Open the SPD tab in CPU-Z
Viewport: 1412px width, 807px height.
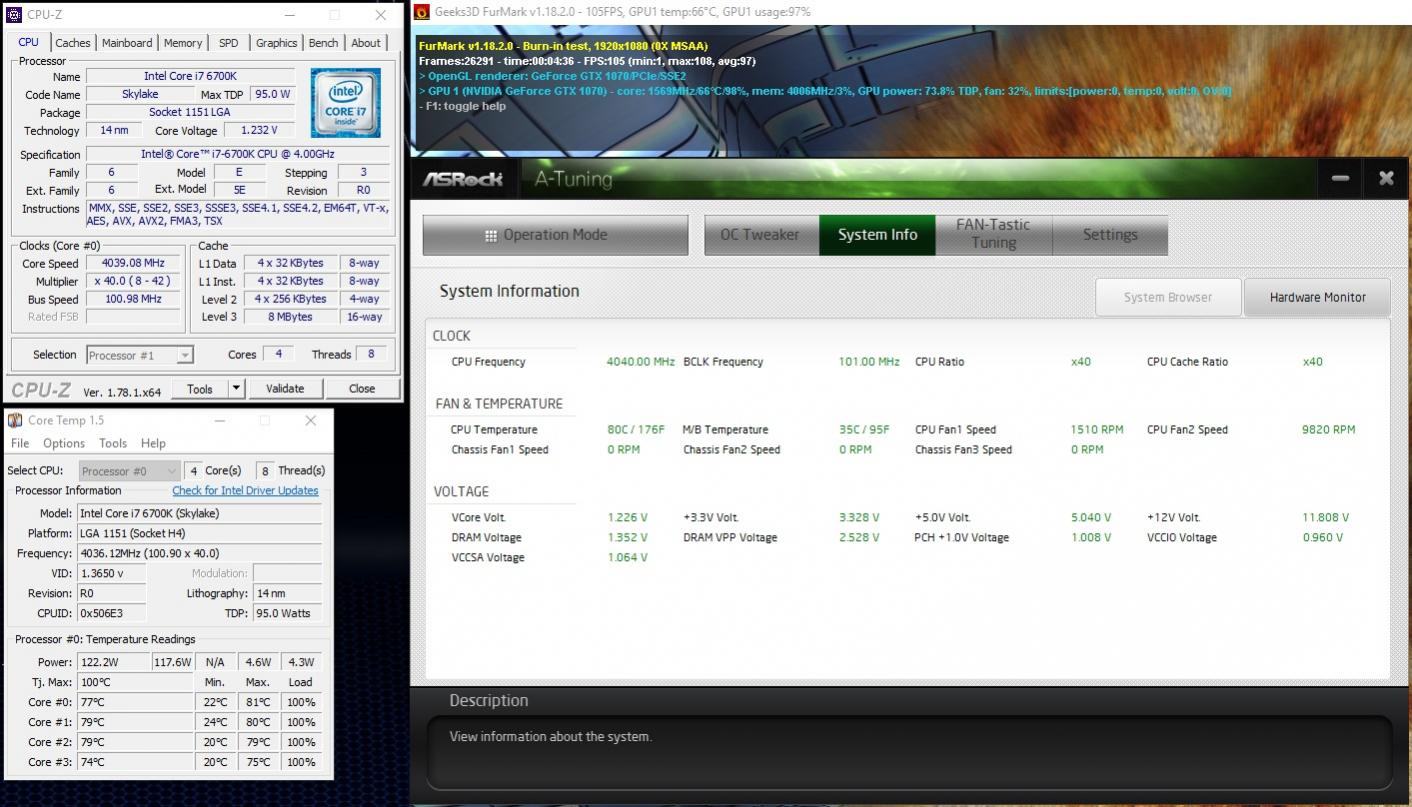point(229,43)
